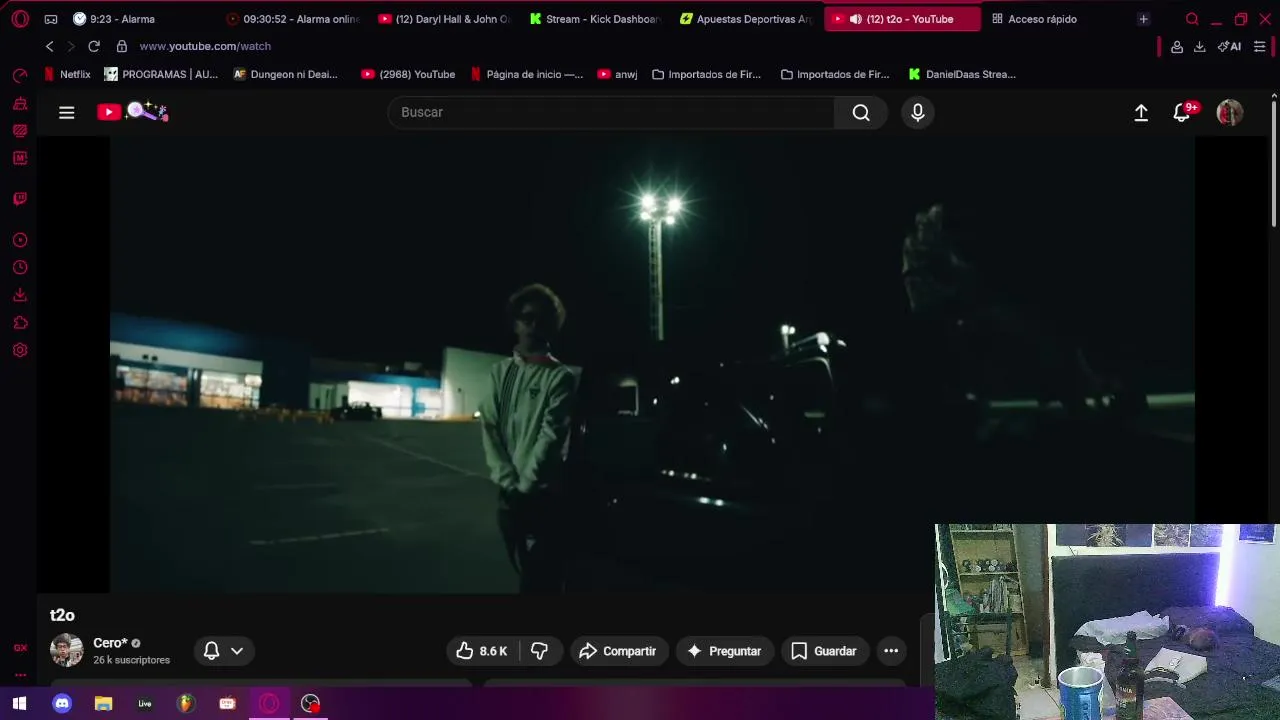Screen dimensions: 1280x720
Task: Open the workspaces icon beside Opera logo
Action: pos(51,19)
